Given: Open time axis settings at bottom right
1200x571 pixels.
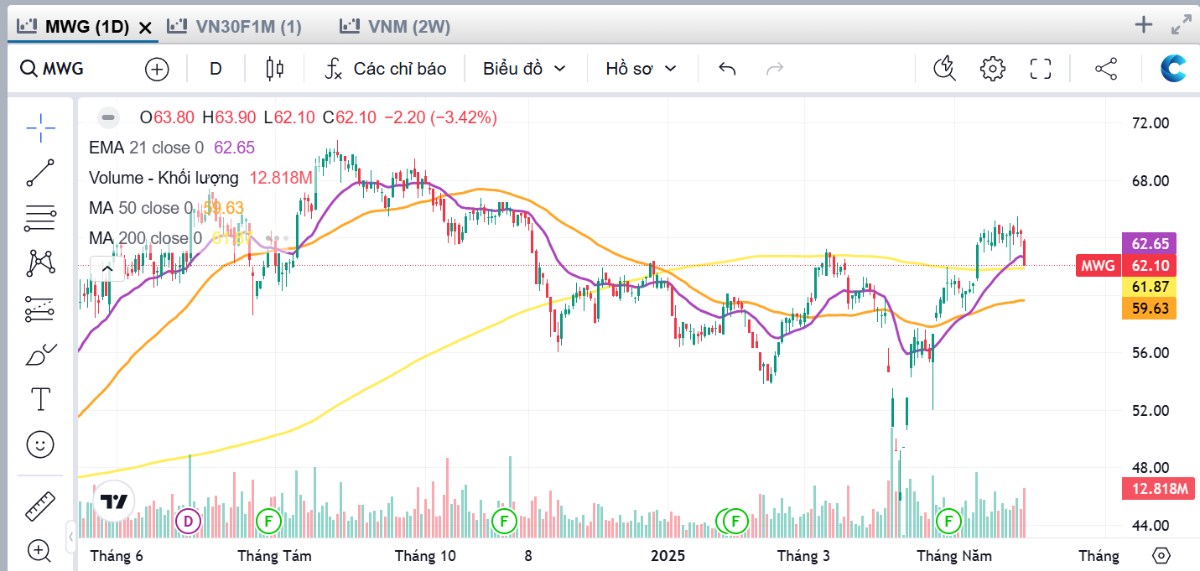Looking at the screenshot, I should tap(1161, 555).
